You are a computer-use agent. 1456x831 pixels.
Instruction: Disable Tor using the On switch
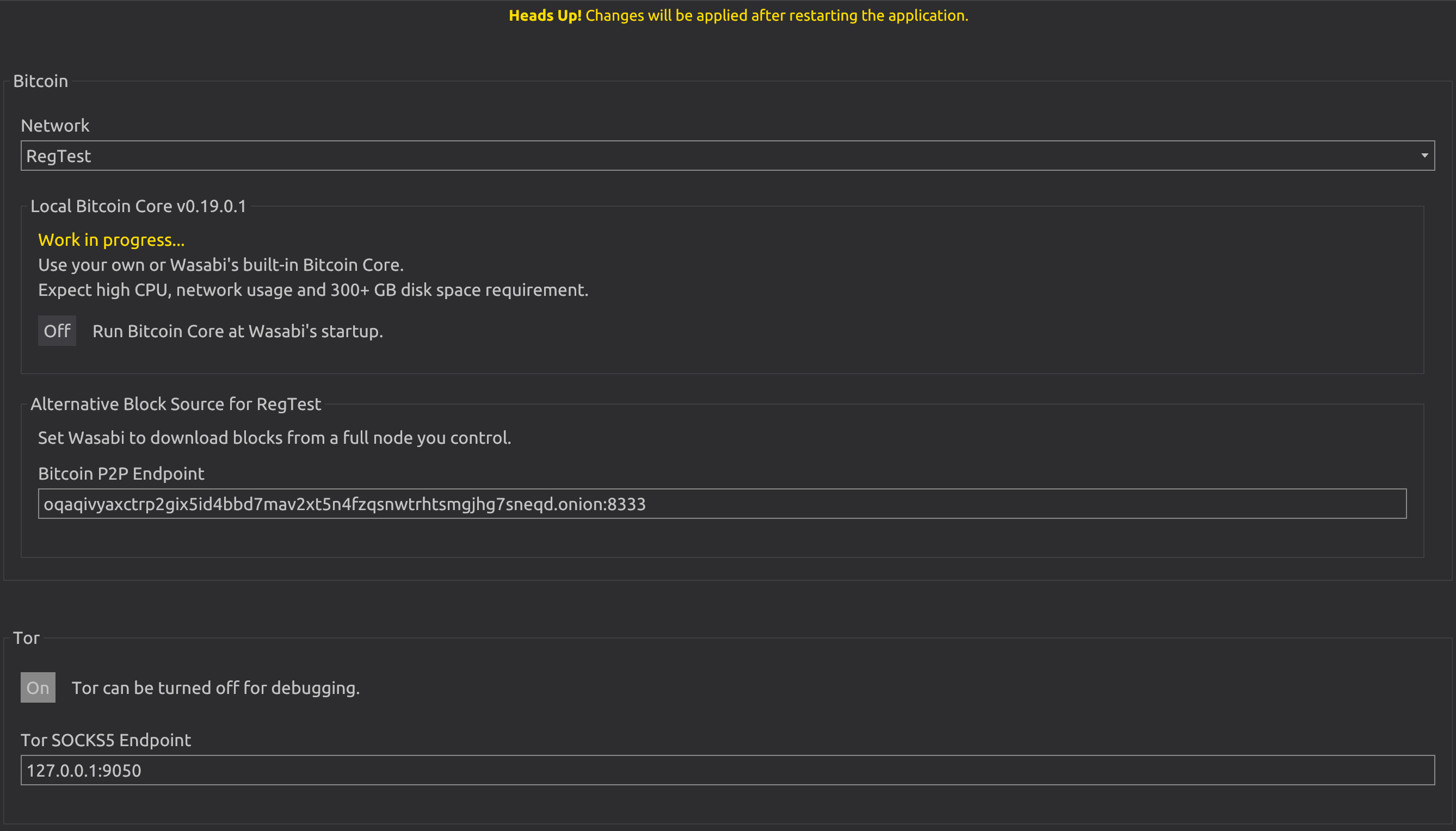[37, 687]
